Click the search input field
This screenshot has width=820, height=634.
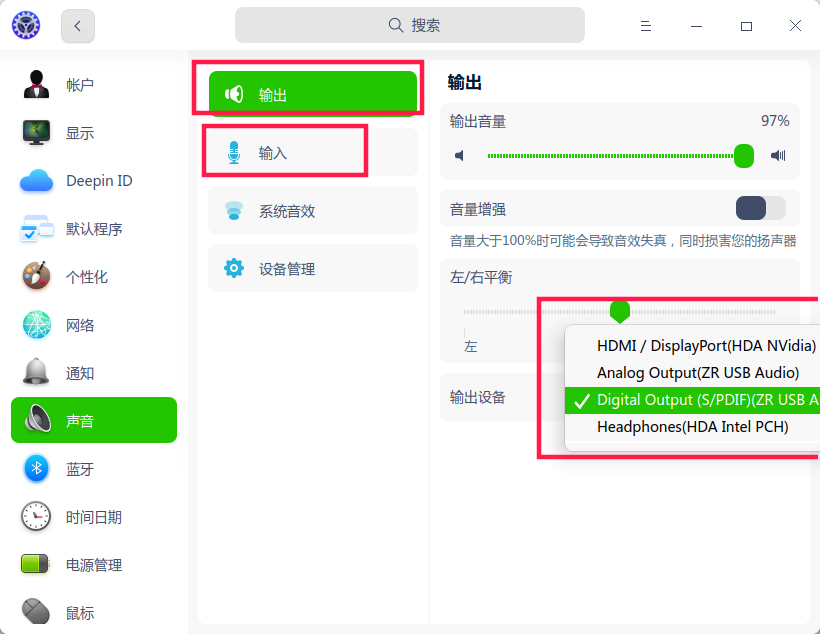[x=409, y=25]
